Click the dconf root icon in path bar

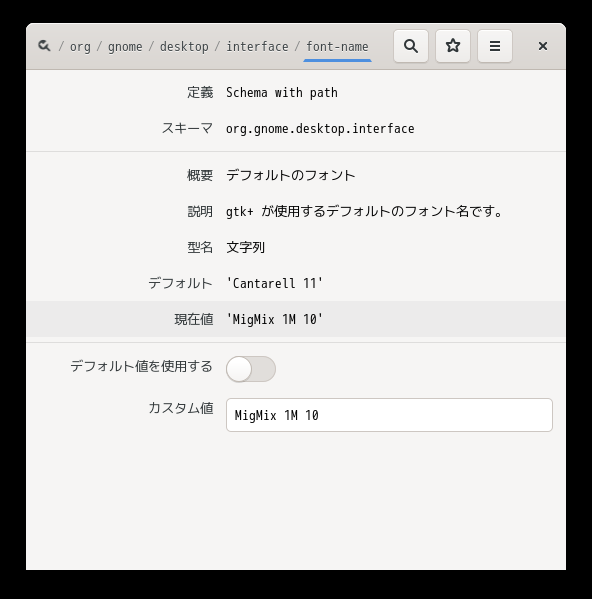(44, 46)
